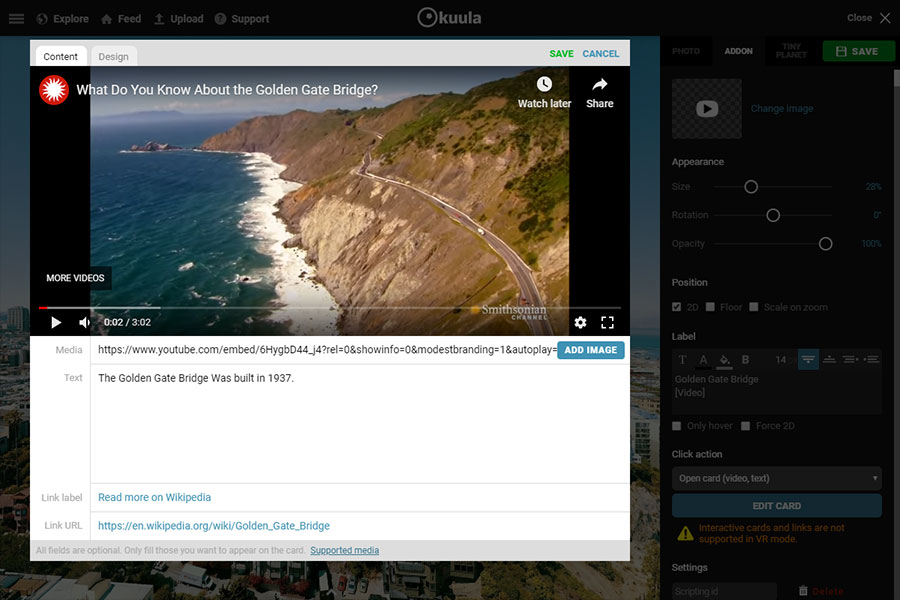Enable Scale on zoom checkbox
The width and height of the screenshot is (900, 600).
[x=754, y=307]
